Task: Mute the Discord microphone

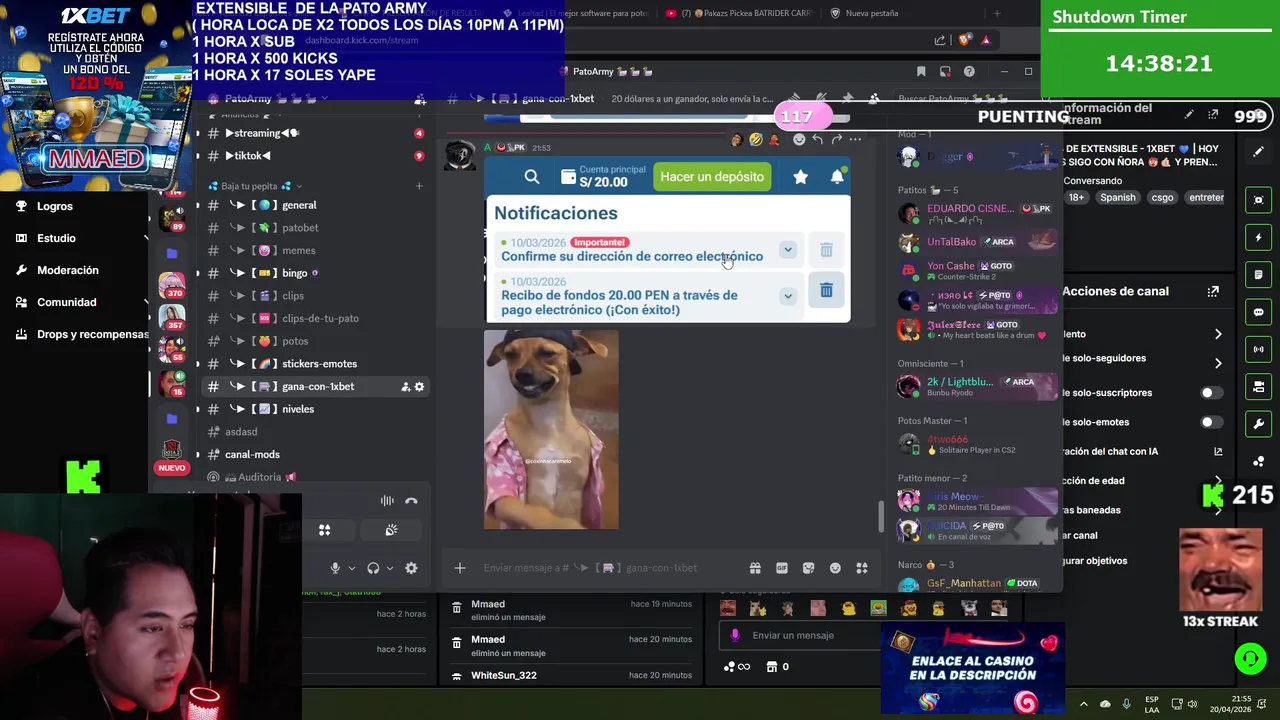Action: [x=335, y=568]
